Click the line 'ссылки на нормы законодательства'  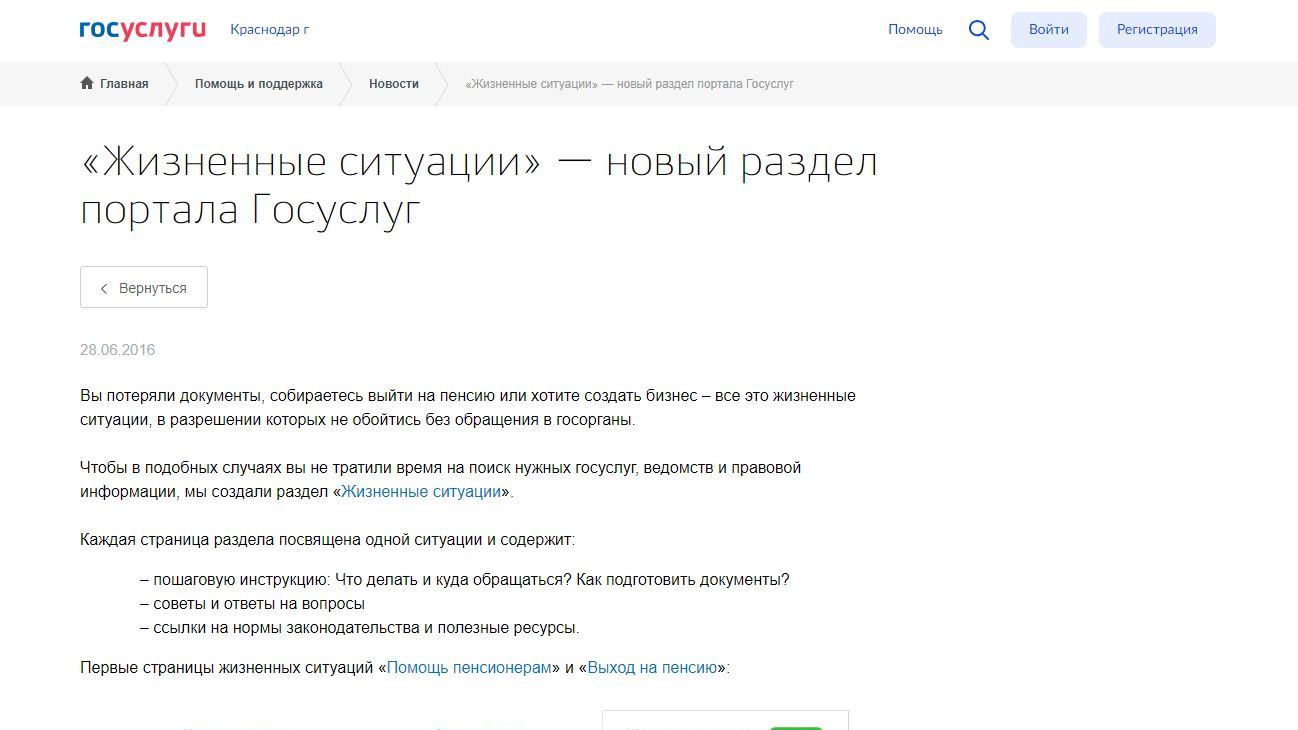point(360,628)
